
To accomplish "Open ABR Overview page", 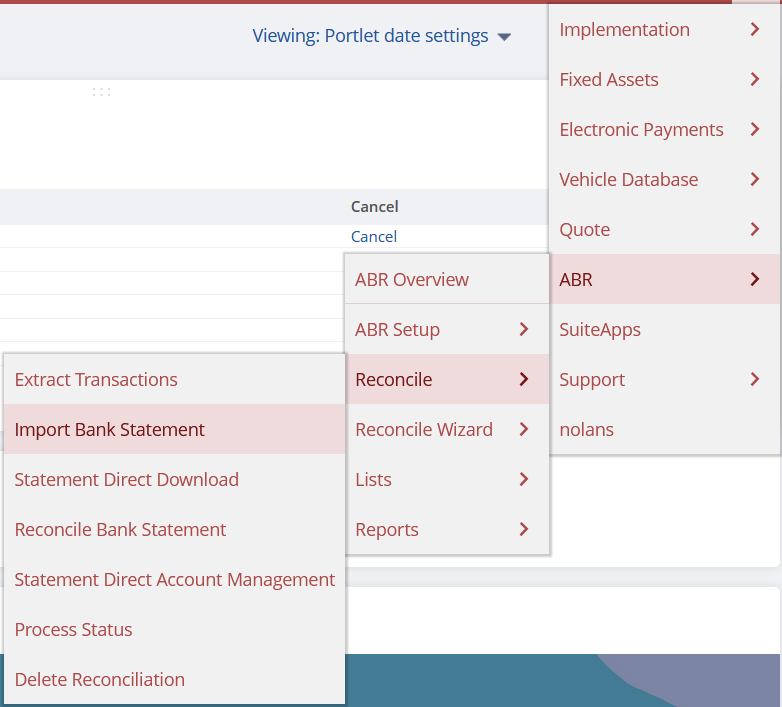I will click(x=412, y=280).
